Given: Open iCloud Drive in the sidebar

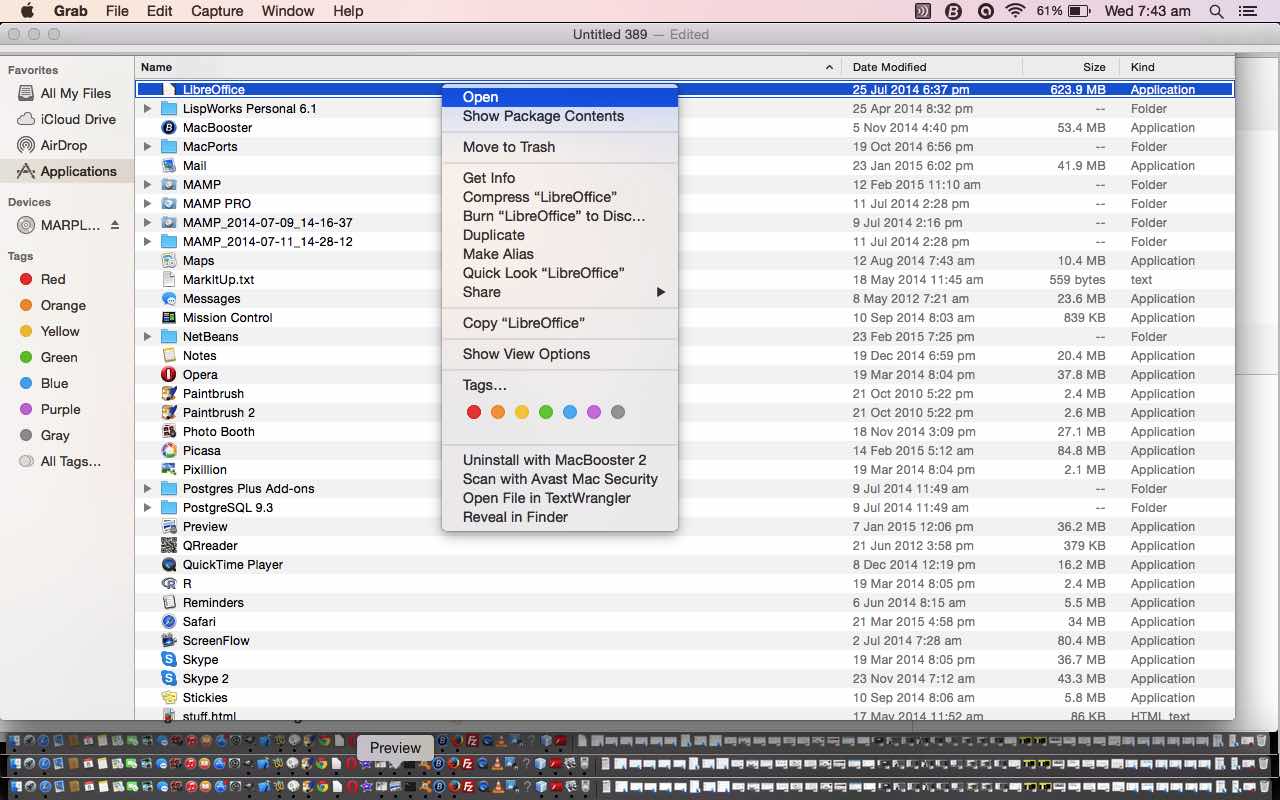Looking at the screenshot, I should pyautogui.click(x=66, y=119).
